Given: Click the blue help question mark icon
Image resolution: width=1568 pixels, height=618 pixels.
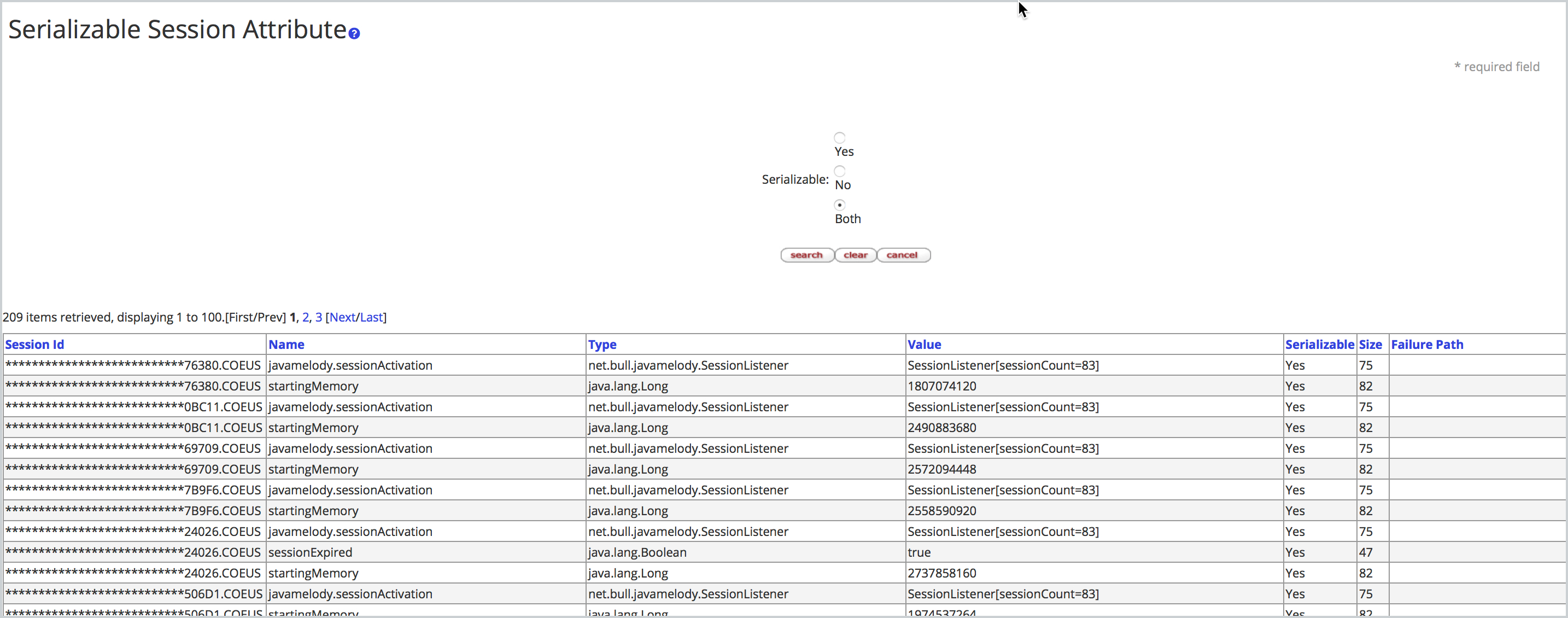Looking at the screenshot, I should [x=354, y=33].
